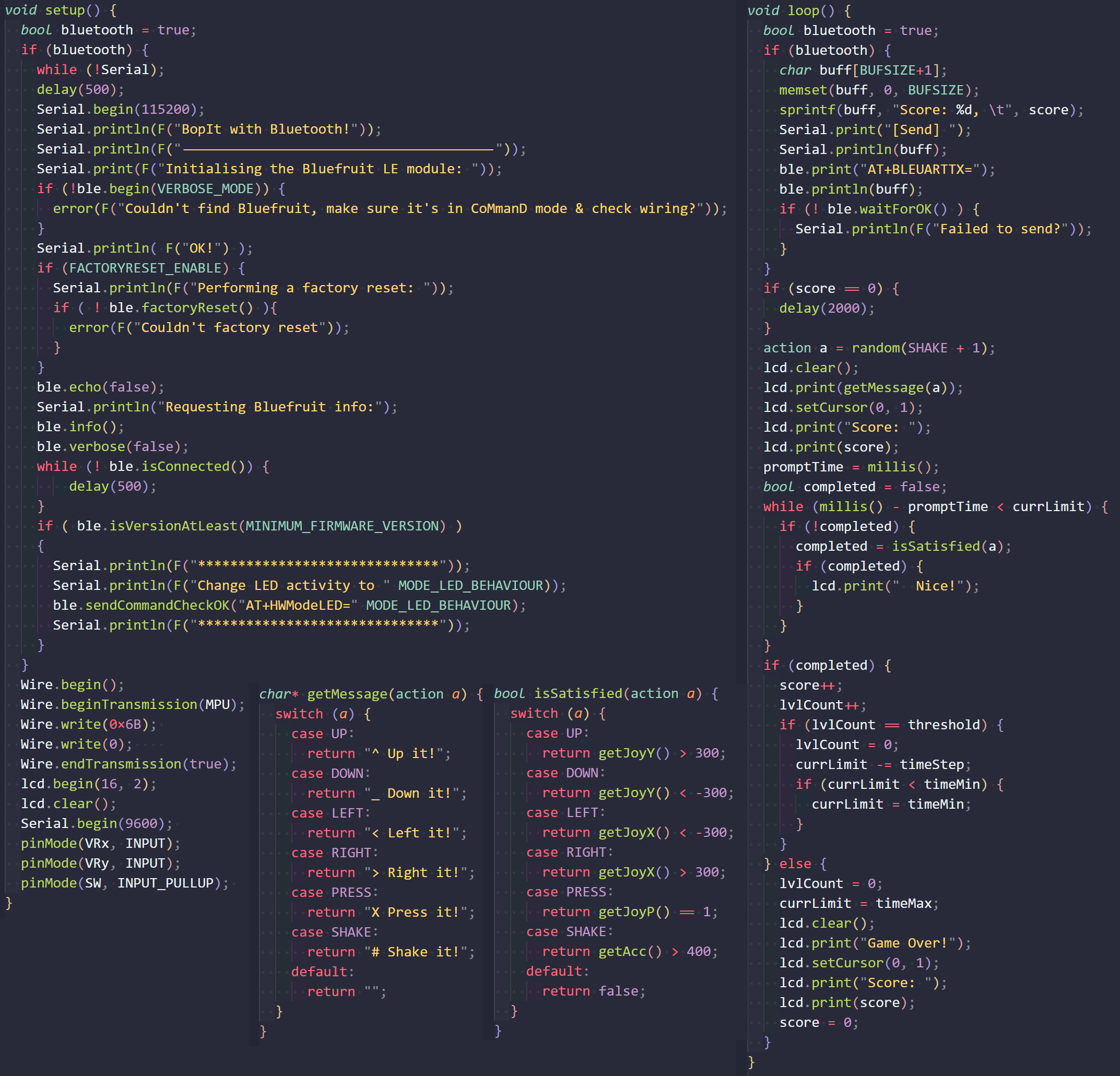The width and height of the screenshot is (1120, 1076).
Task: Click the "# Shake it!" return string
Action: point(419,951)
